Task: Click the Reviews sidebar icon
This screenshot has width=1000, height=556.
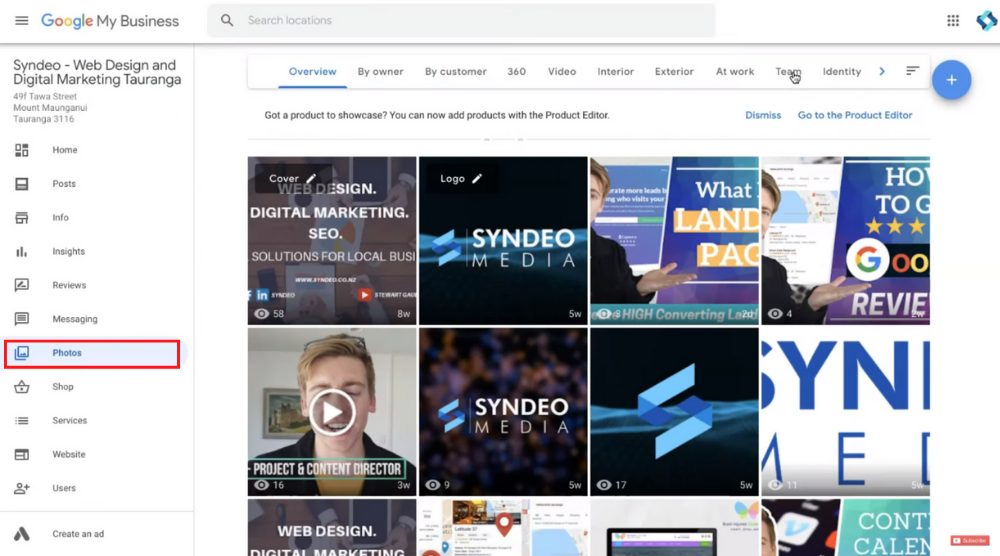Action: click(x=22, y=285)
